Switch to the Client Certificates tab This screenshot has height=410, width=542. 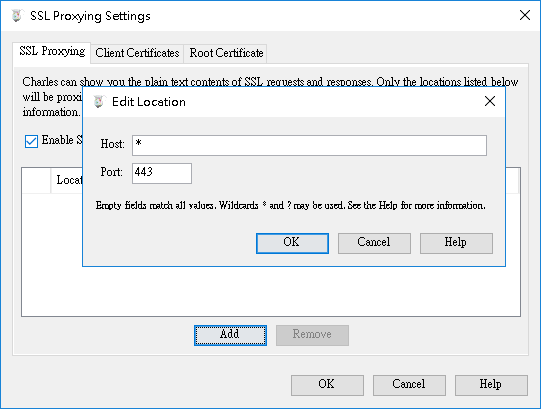[x=137, y=53]
